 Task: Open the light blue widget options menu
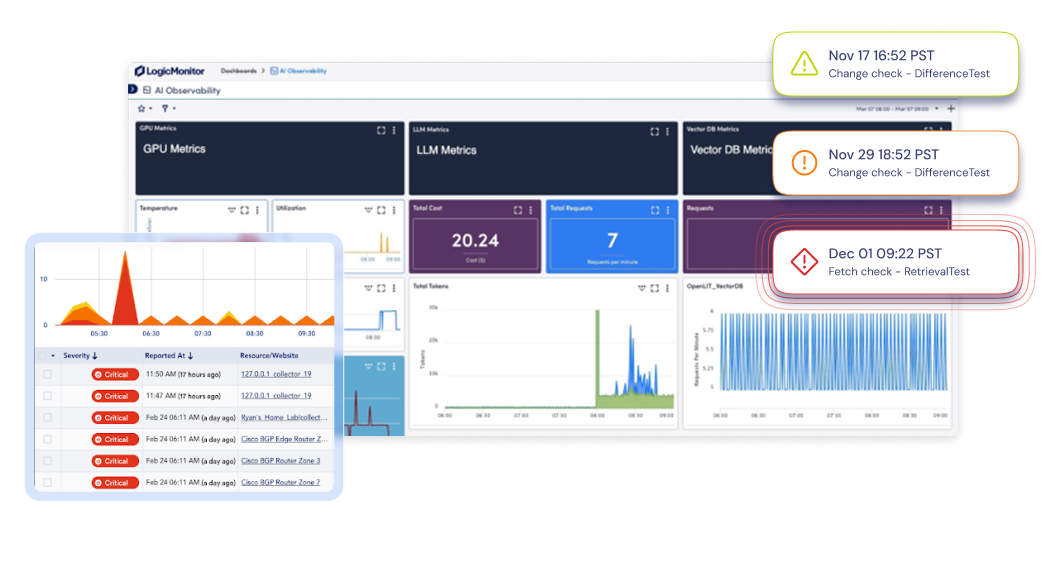(394, 366)
